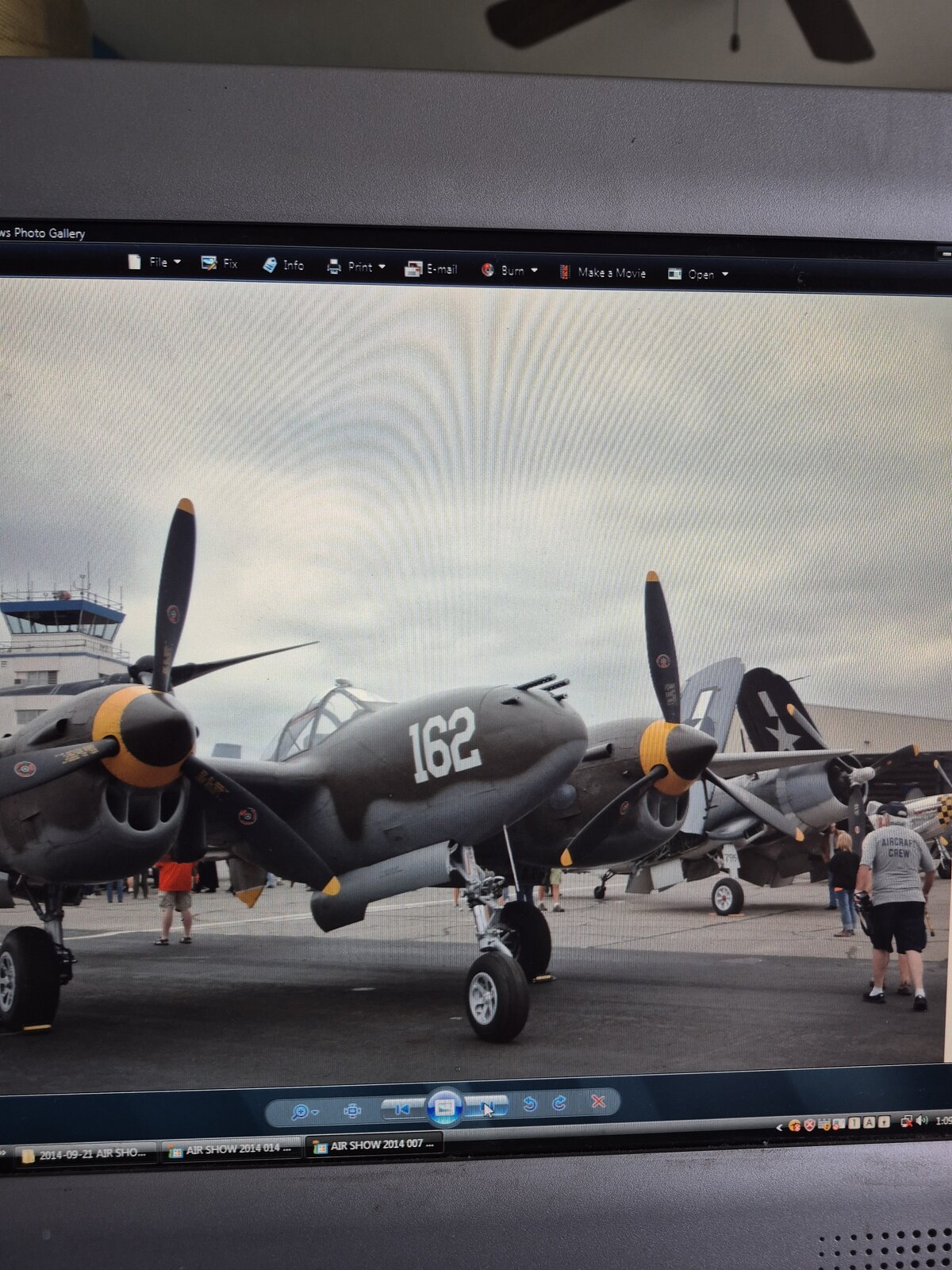
Task: Click the Fit to Window icon
Action: coord(352,1110)
